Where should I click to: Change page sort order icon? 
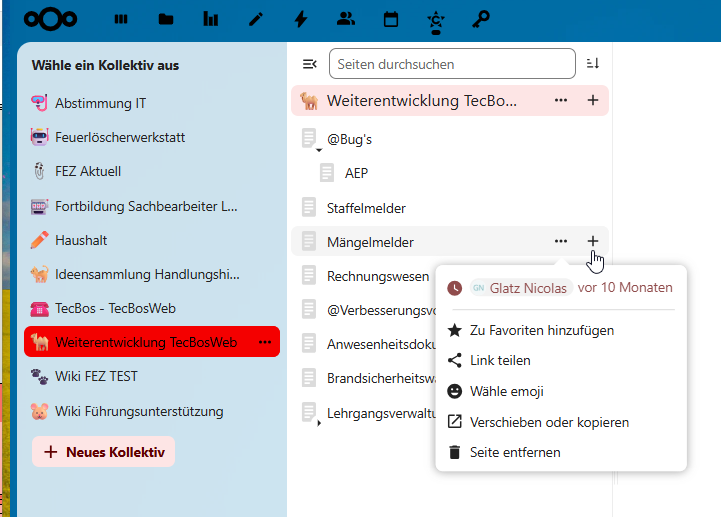coord(593,63)
